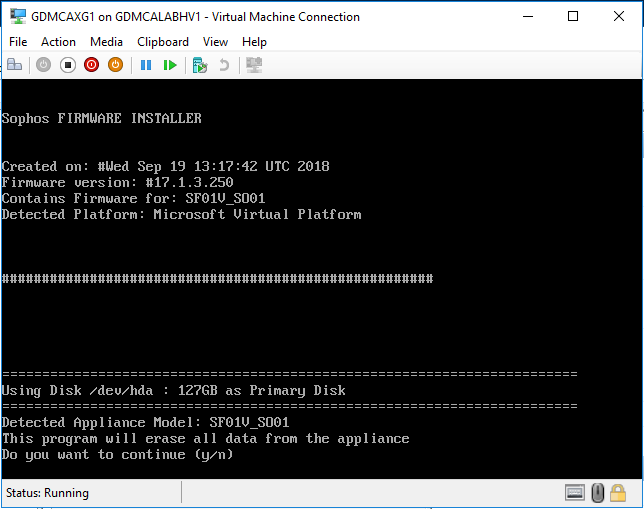
Task: Click the Ctrl+Alt+Delete toolbar icon
Action: click(x=14, y=65)
